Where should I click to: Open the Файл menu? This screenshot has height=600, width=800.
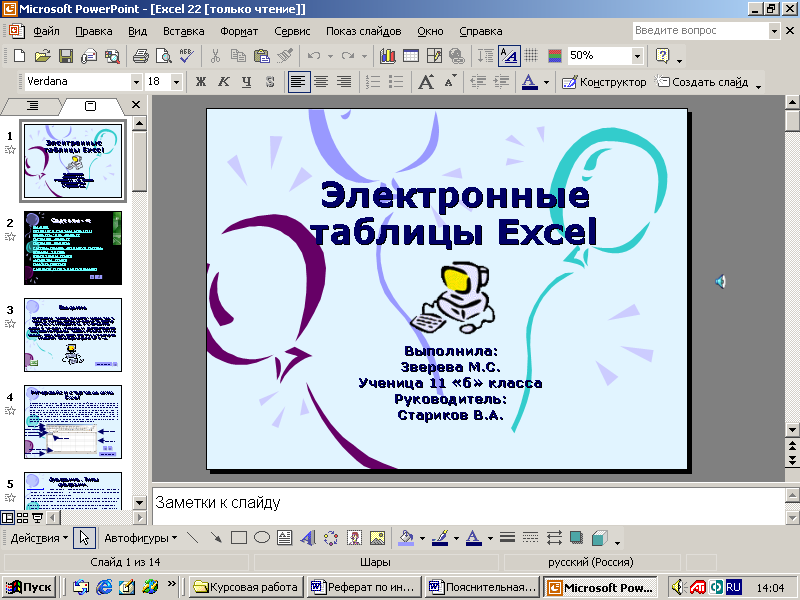tap(46, 31)
